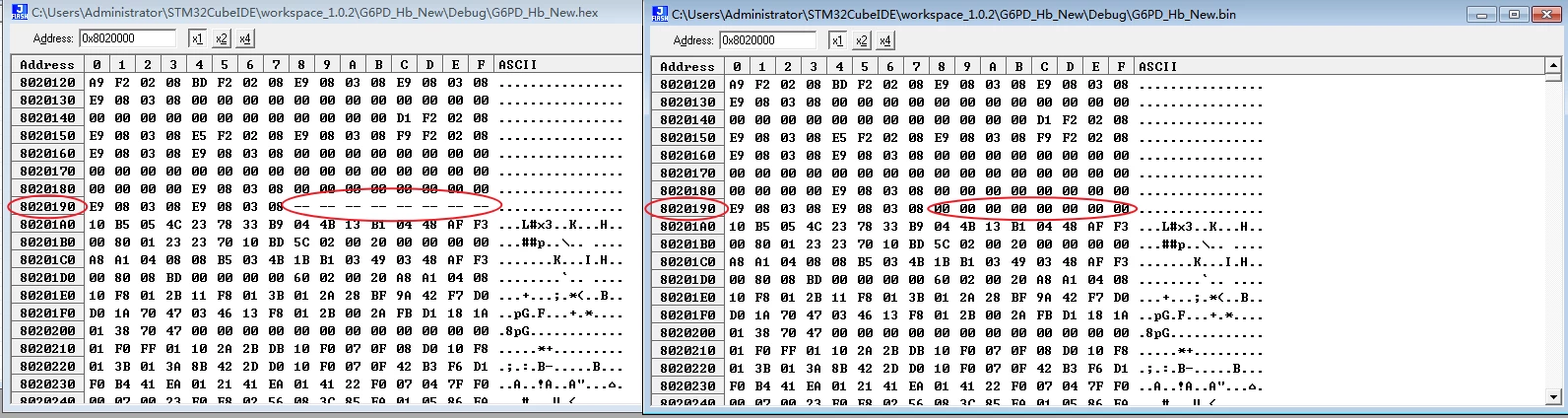Screen dimensions: 1568x418
Task: Select address row 80201C0 in .hex window
Action: (x=47, y=259)
